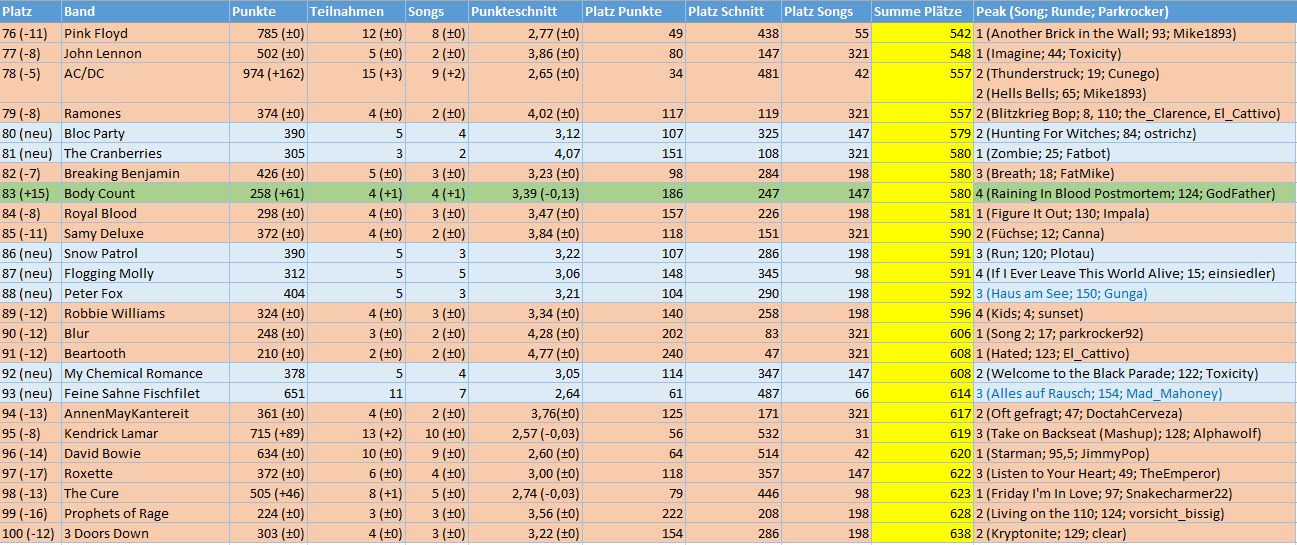Select the 'Body Count' band cell

144,193
